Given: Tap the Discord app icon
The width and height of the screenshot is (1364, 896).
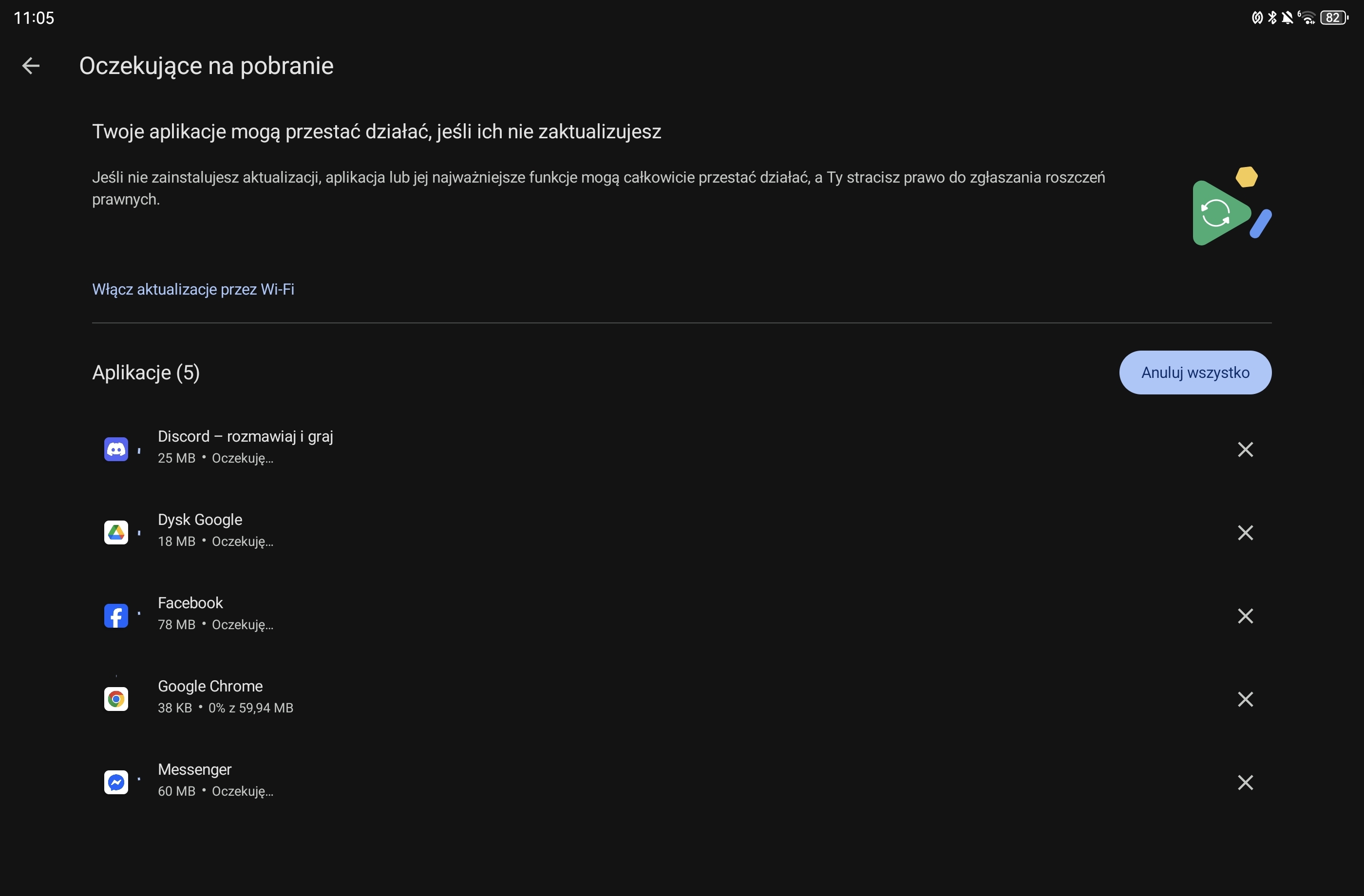Looking at the screenshot, I should [x=116, y=450].
